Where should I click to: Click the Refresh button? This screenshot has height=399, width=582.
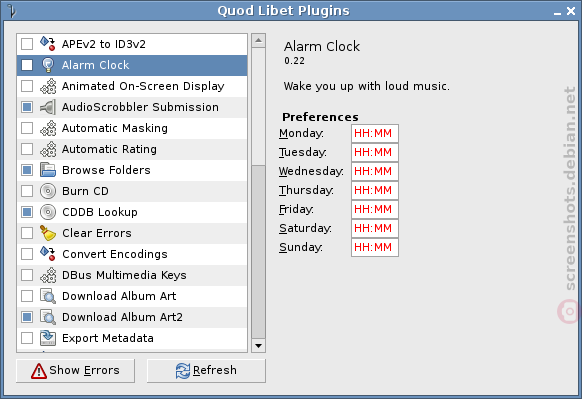click(206, 370)
